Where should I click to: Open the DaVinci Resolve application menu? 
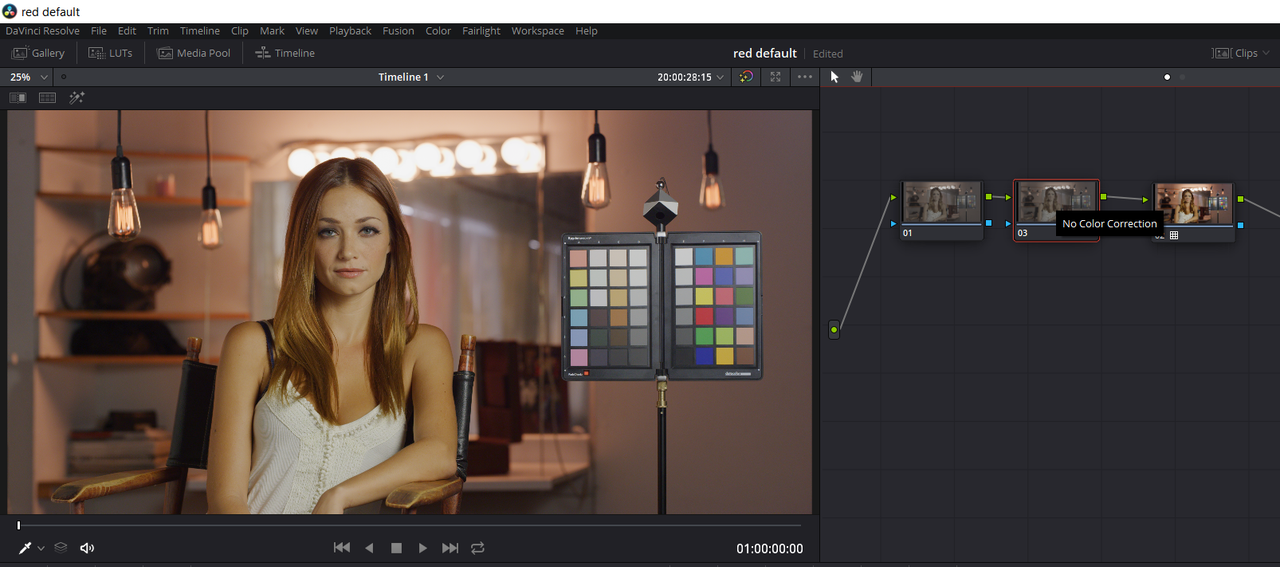point(42,31)
